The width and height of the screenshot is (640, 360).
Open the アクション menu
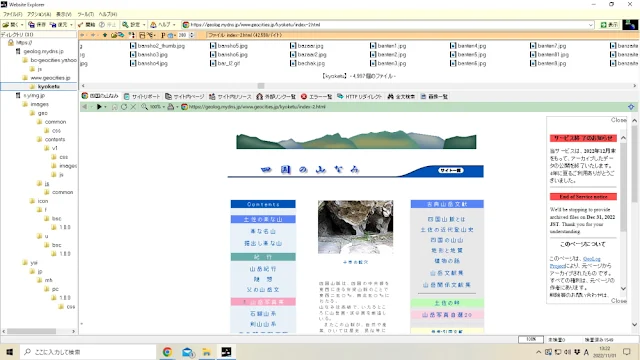39,14
